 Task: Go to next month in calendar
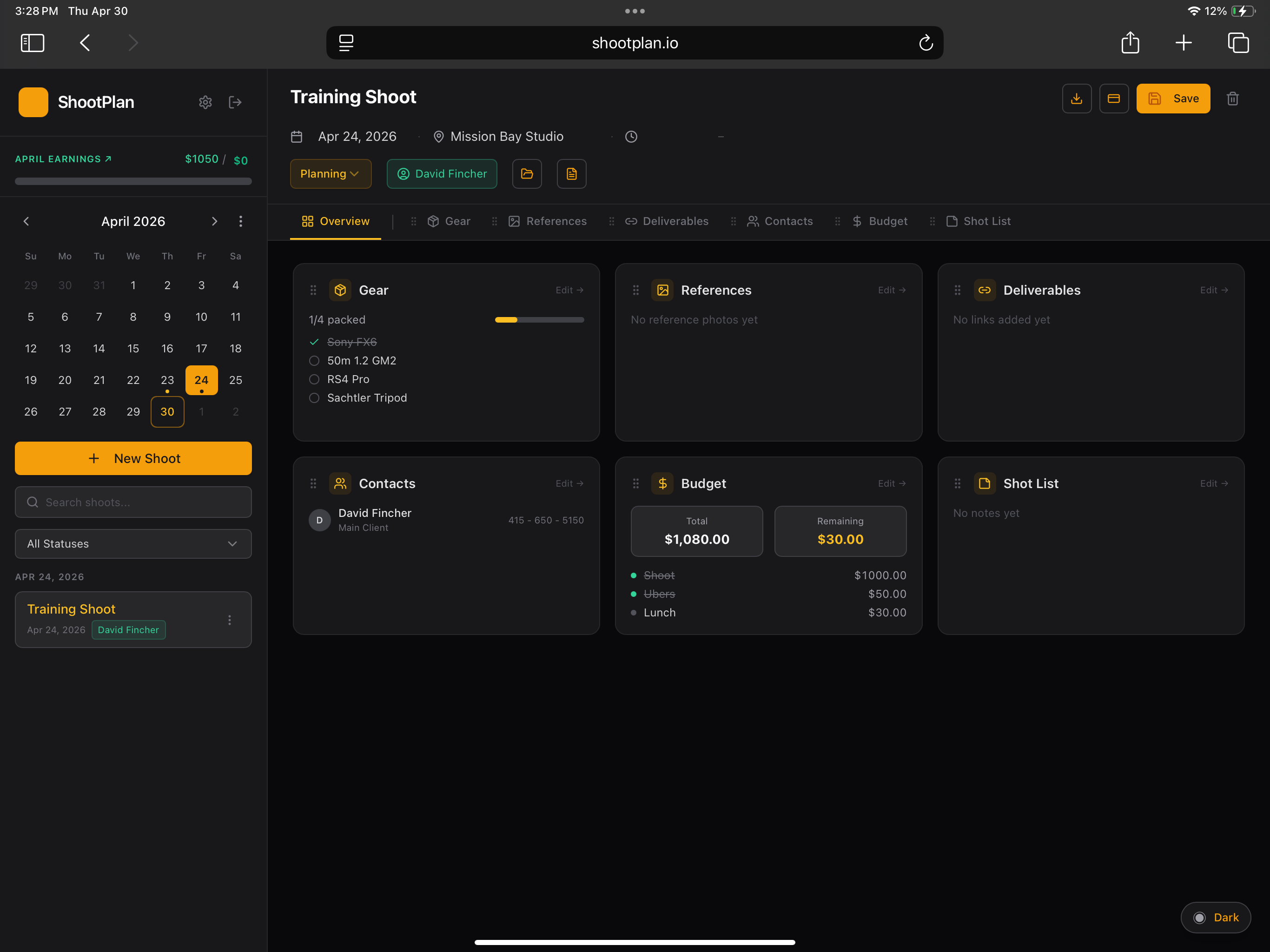pos(214,221)
